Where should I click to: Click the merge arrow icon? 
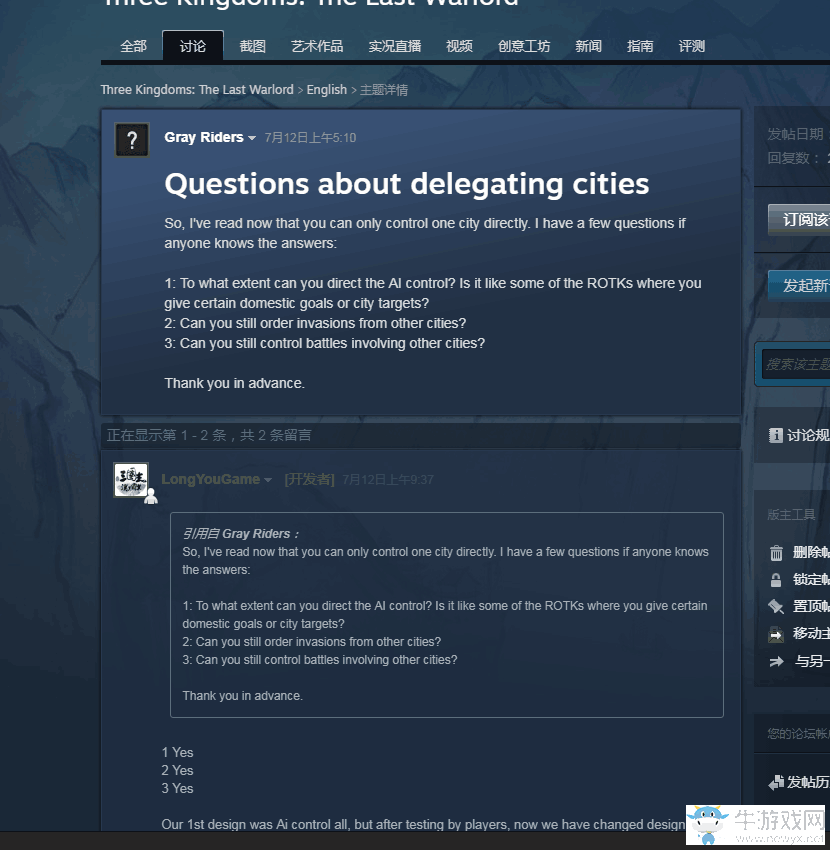click(x=776, y=661)
